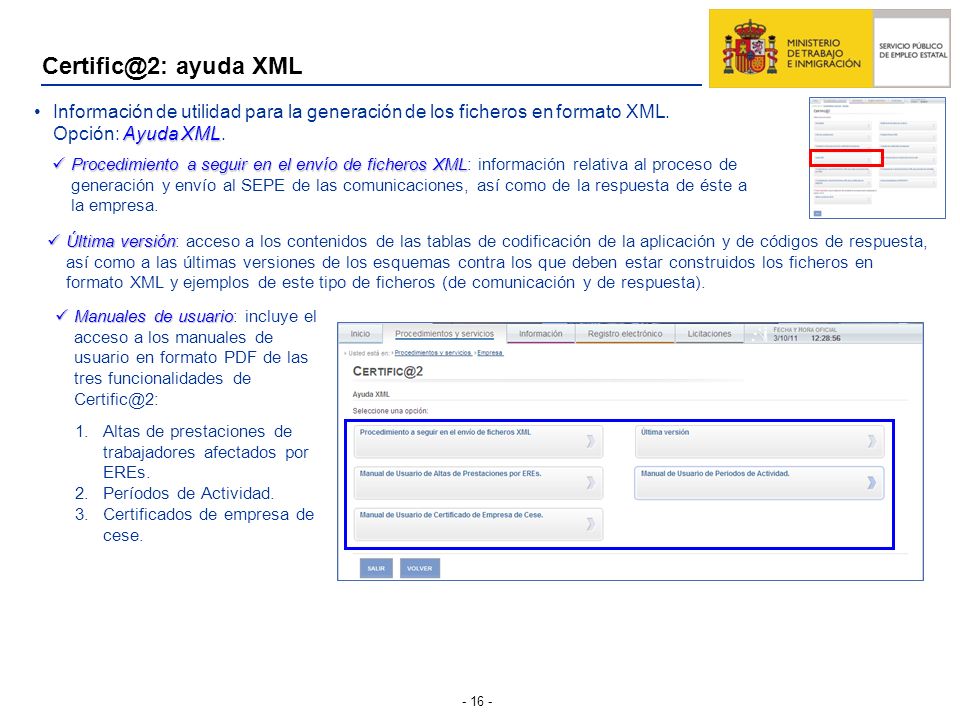Open the Inicio tab
Screen dimensions: 960x720
click(x=360, y=334)
